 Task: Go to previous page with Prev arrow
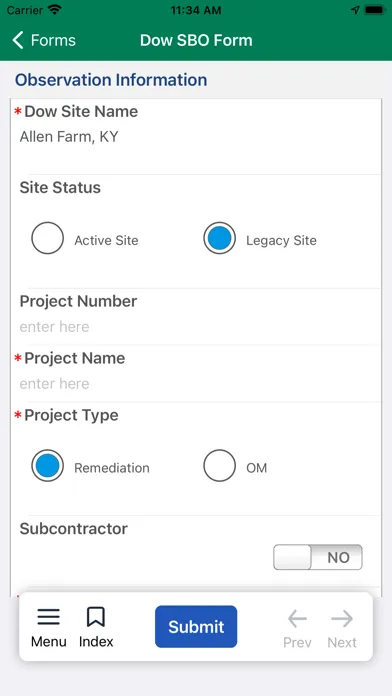tap(297, 618)
